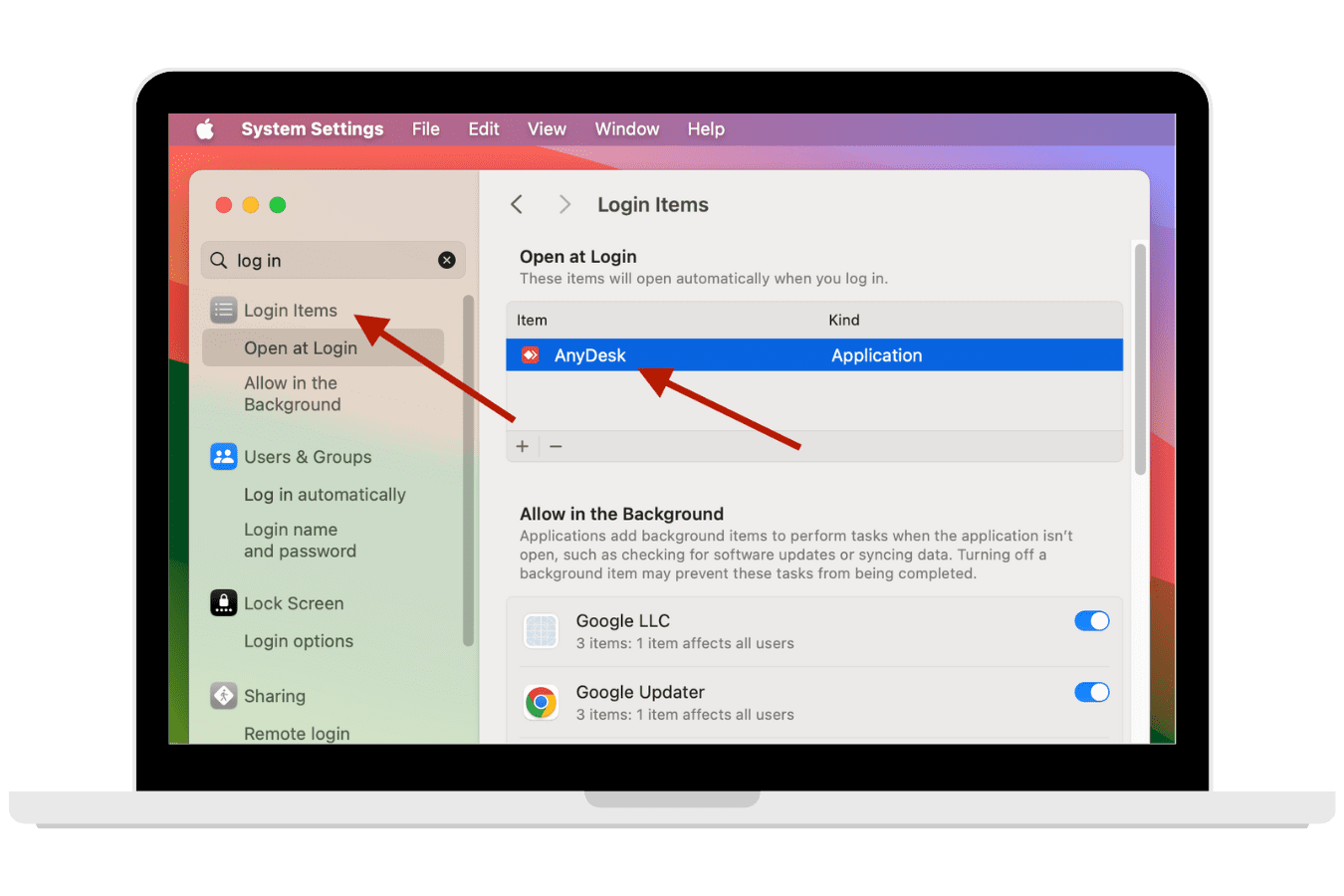Viewport: 1344px width, 896px height.
Task: Click the 'Google LLC' label
Action: click(623, 621)
